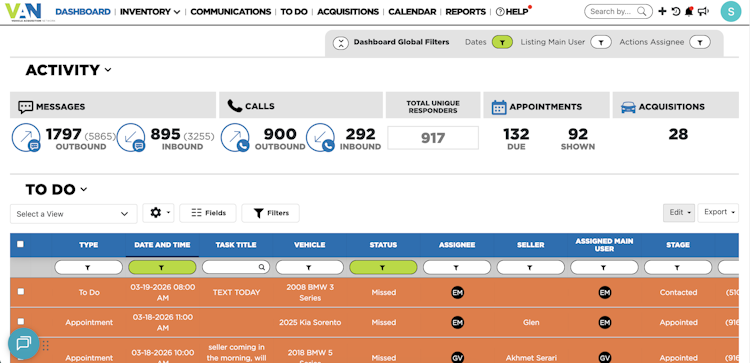Go to the Communications menu
The height and width of the screenshot is (363, 750).
pos(231,12)
